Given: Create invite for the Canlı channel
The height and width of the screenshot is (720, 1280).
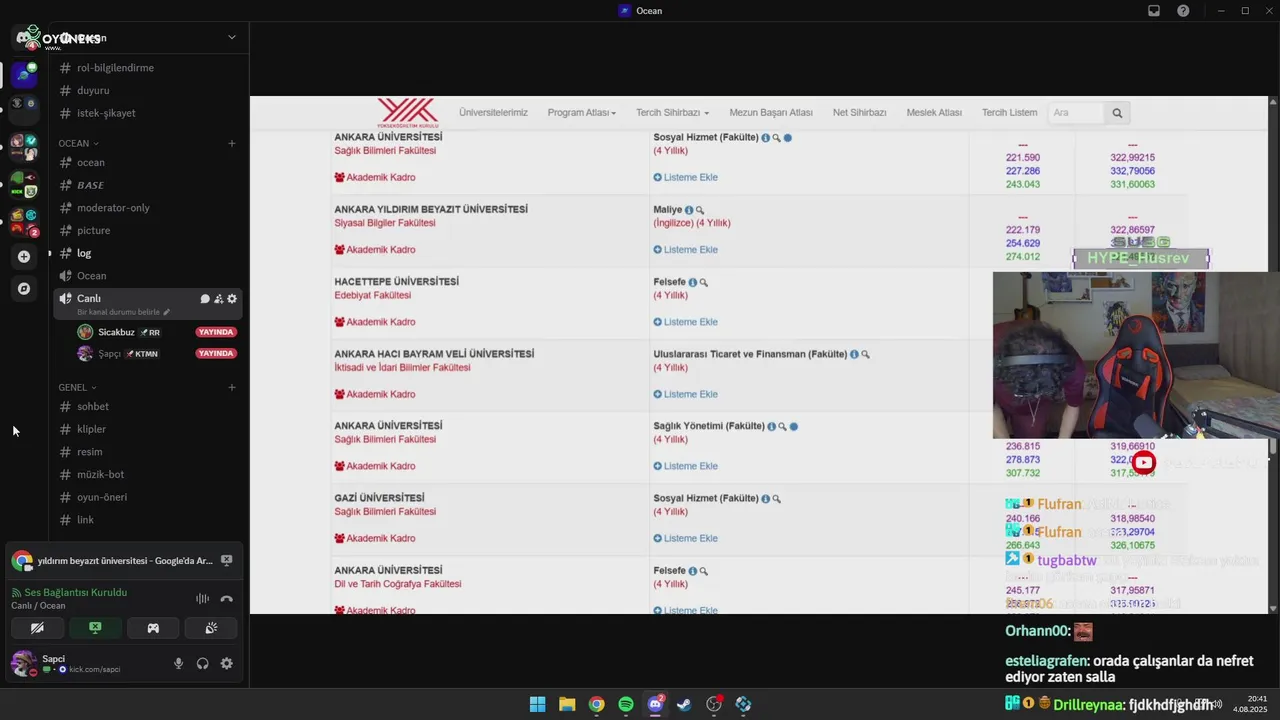Looking at the screenshot, I should coord(218,298).
